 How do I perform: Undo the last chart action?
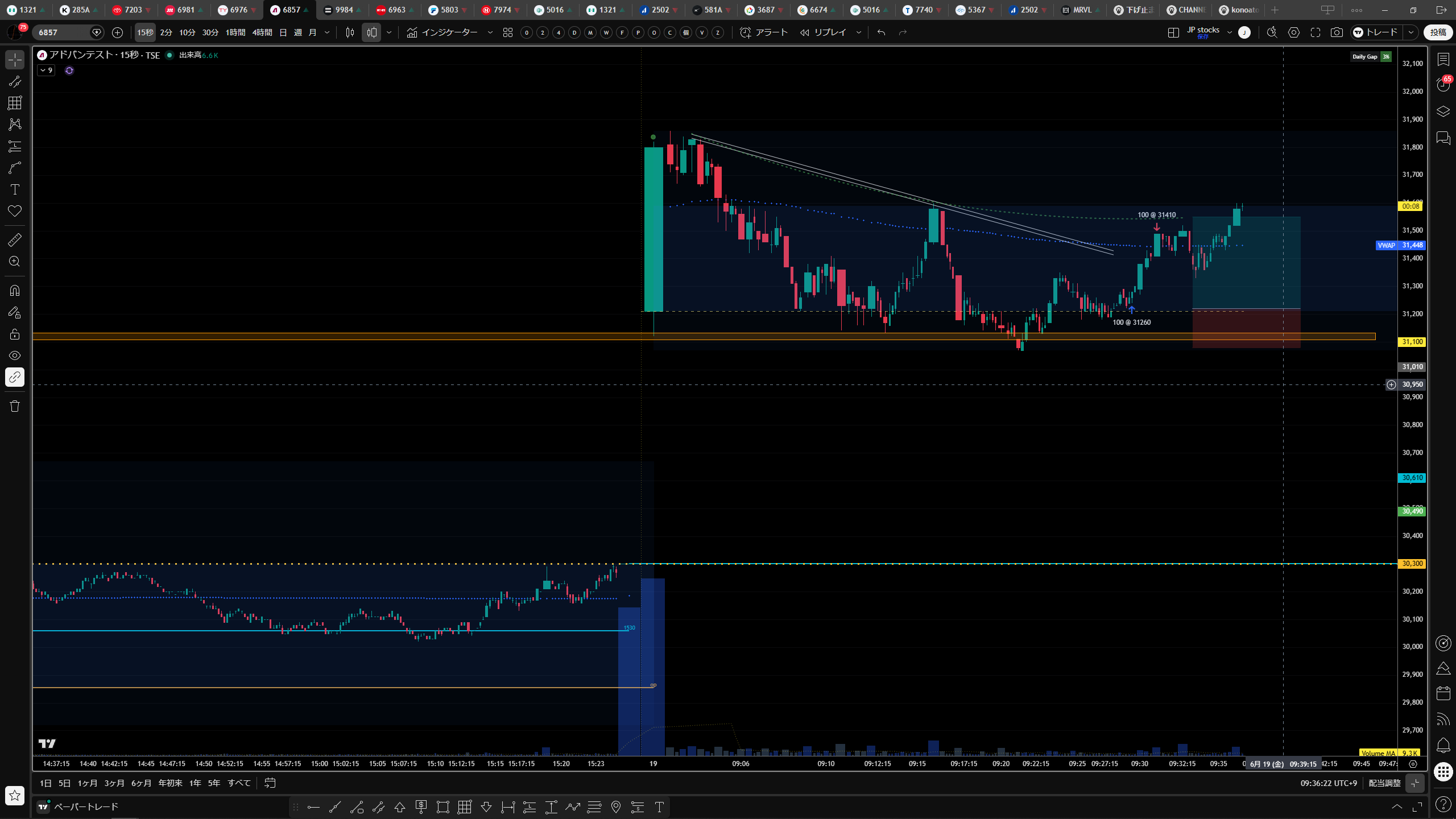[x=882, y=32]
